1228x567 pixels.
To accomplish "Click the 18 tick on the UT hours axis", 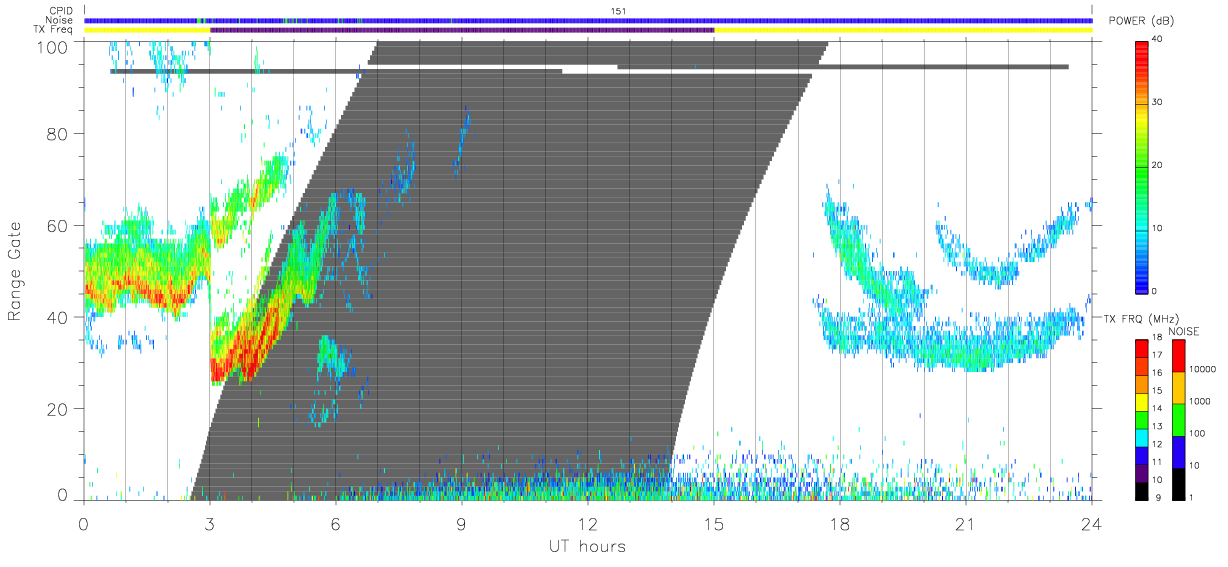I will pos(839,523).
